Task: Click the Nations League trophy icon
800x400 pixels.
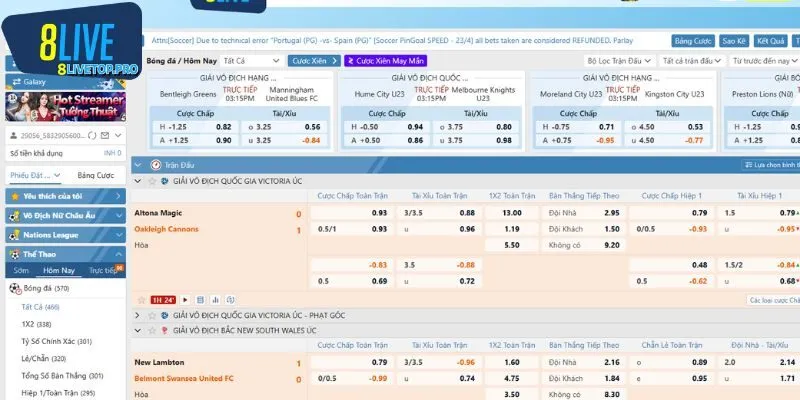Action: 15,235
